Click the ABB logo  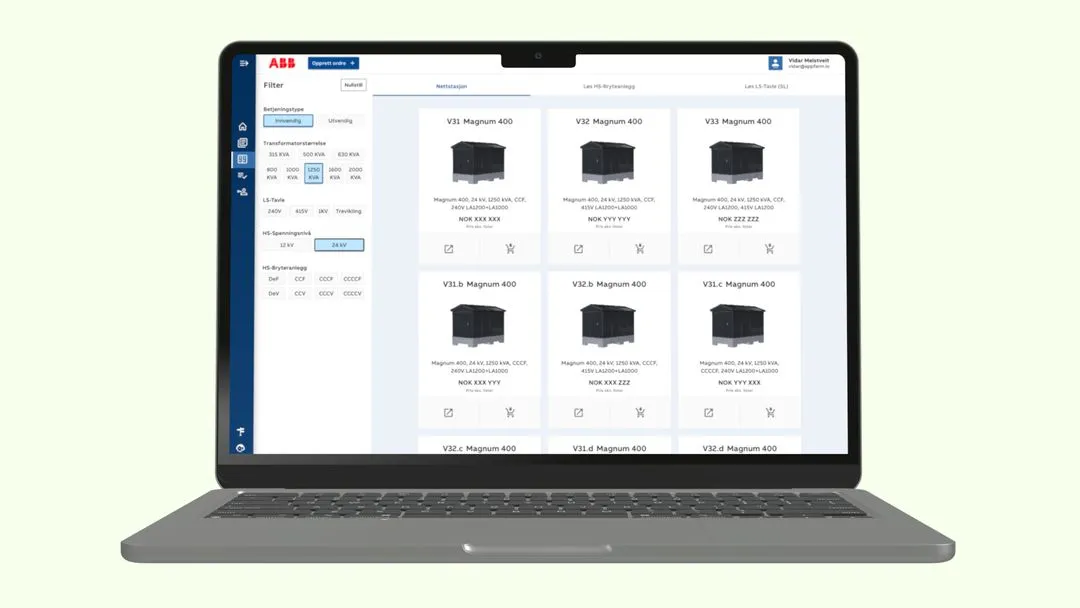coord(282,63)
